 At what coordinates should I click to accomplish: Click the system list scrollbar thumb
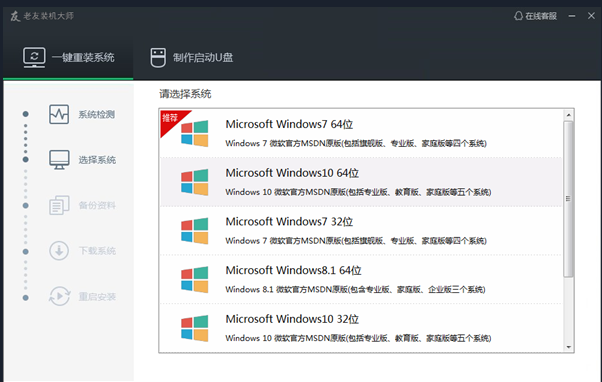568,199
